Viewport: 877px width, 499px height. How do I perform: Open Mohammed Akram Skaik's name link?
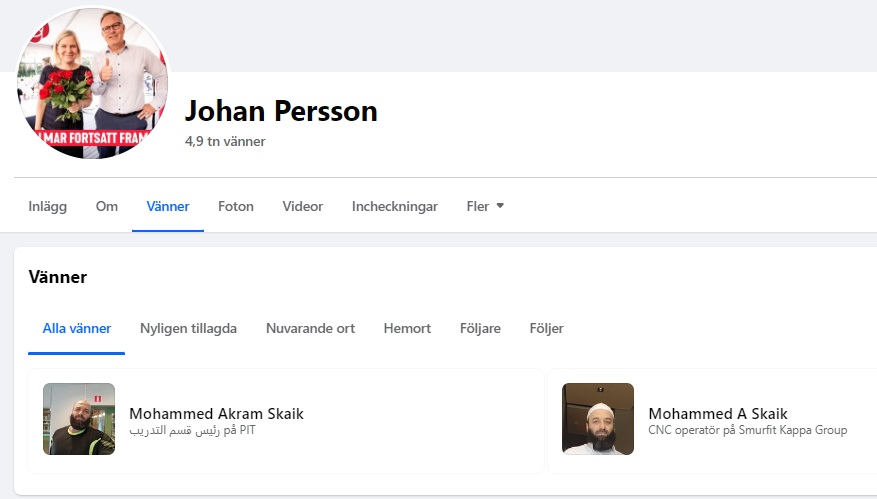216,413
